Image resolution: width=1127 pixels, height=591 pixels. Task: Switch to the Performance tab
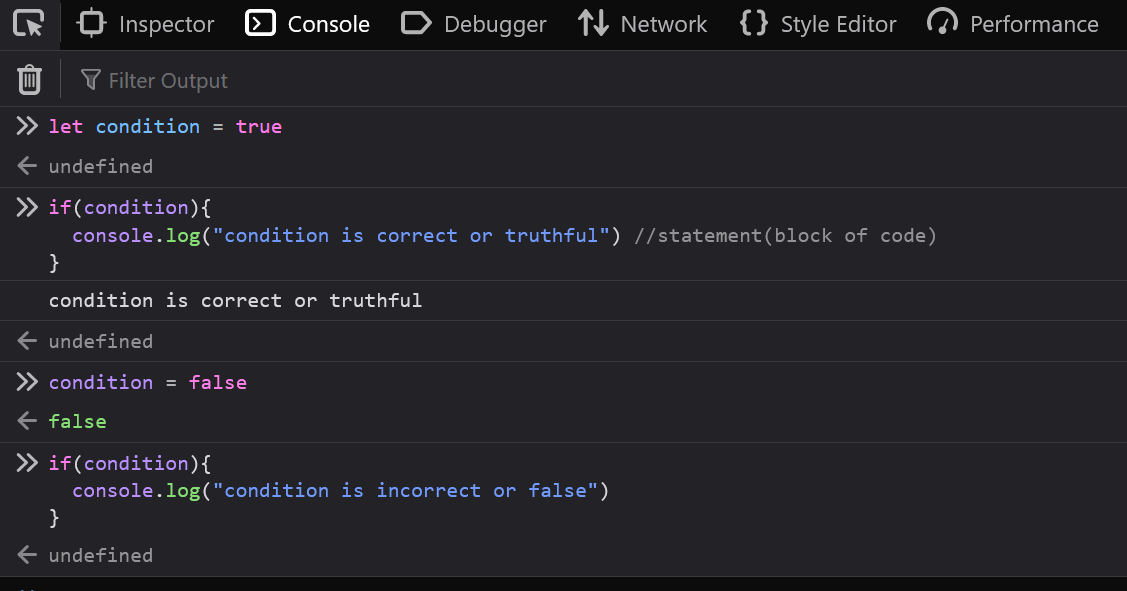tap(1034, 24)
